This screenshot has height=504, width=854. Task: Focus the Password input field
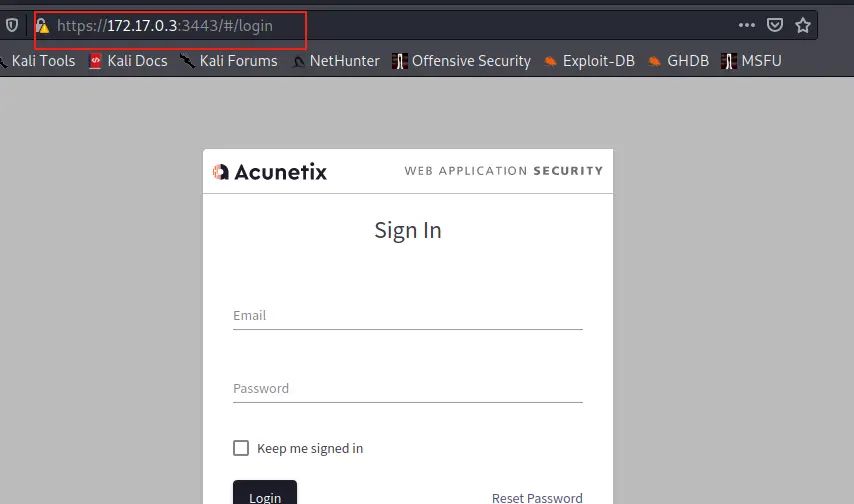(408, 389)
